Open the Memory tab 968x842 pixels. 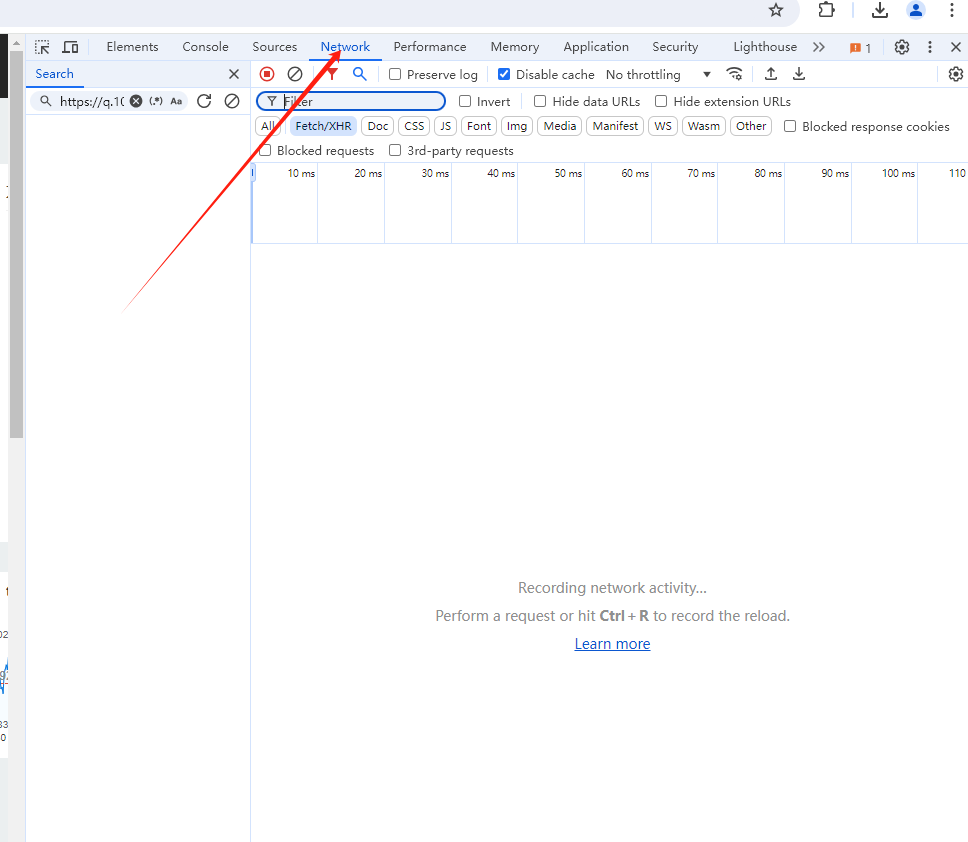pyautogui.click(x=514, y=47)
